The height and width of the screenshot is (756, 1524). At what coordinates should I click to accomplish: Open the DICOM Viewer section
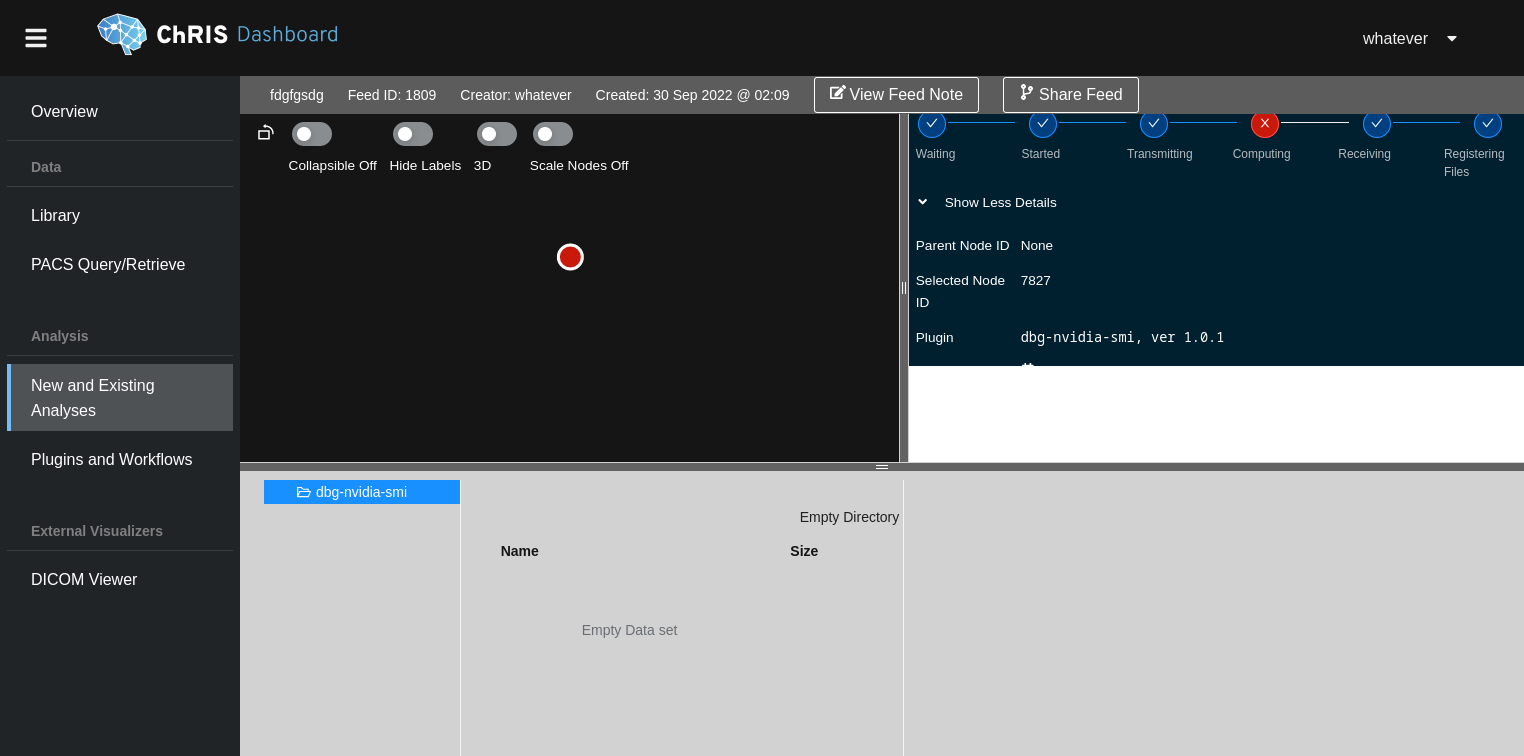coord(84,580)
